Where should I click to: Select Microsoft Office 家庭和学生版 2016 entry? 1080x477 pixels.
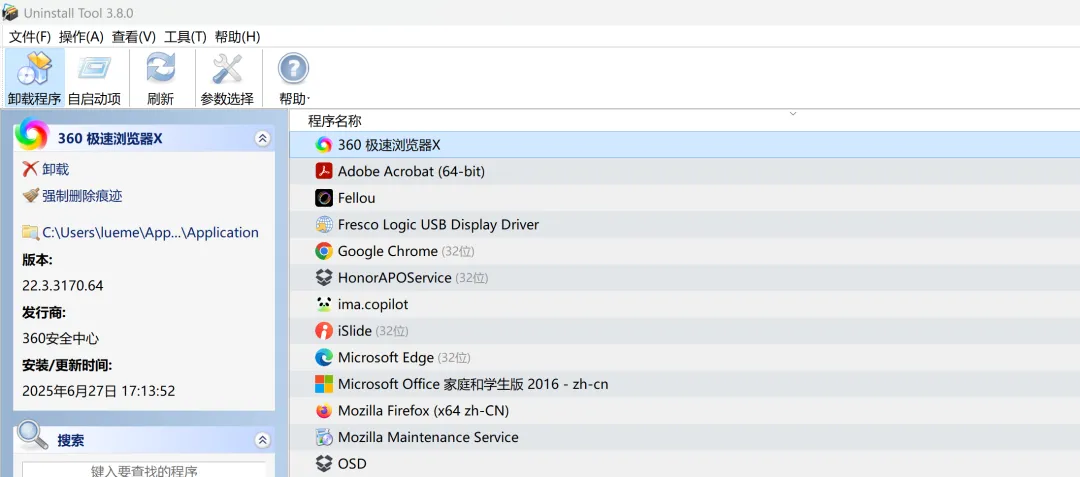(x=685, y=384)
